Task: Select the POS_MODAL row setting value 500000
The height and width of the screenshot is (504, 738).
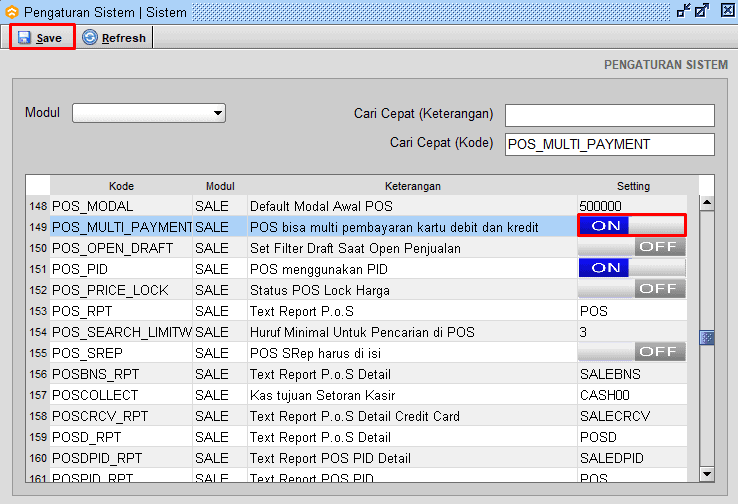Action: click(x=632, y=205)
